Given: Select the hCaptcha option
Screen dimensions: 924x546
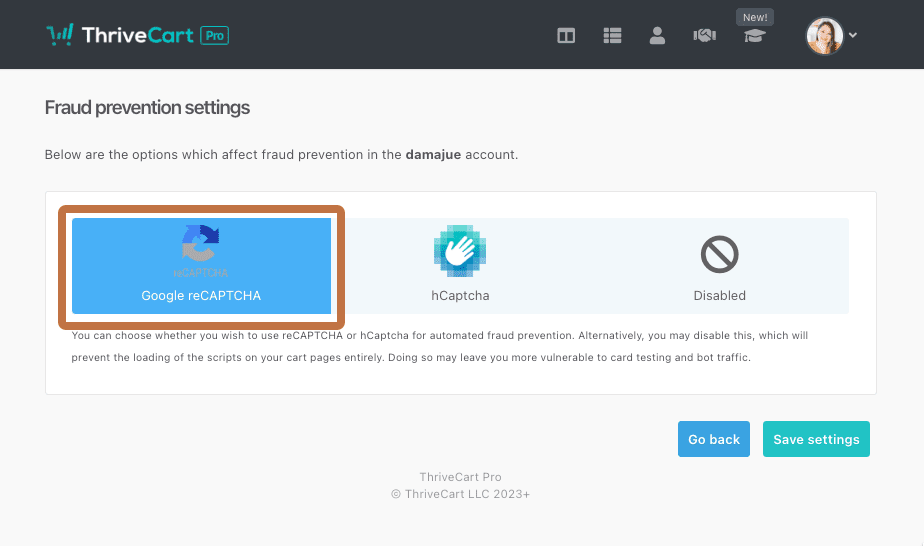Looking at the screenshot, I should 460,266.
